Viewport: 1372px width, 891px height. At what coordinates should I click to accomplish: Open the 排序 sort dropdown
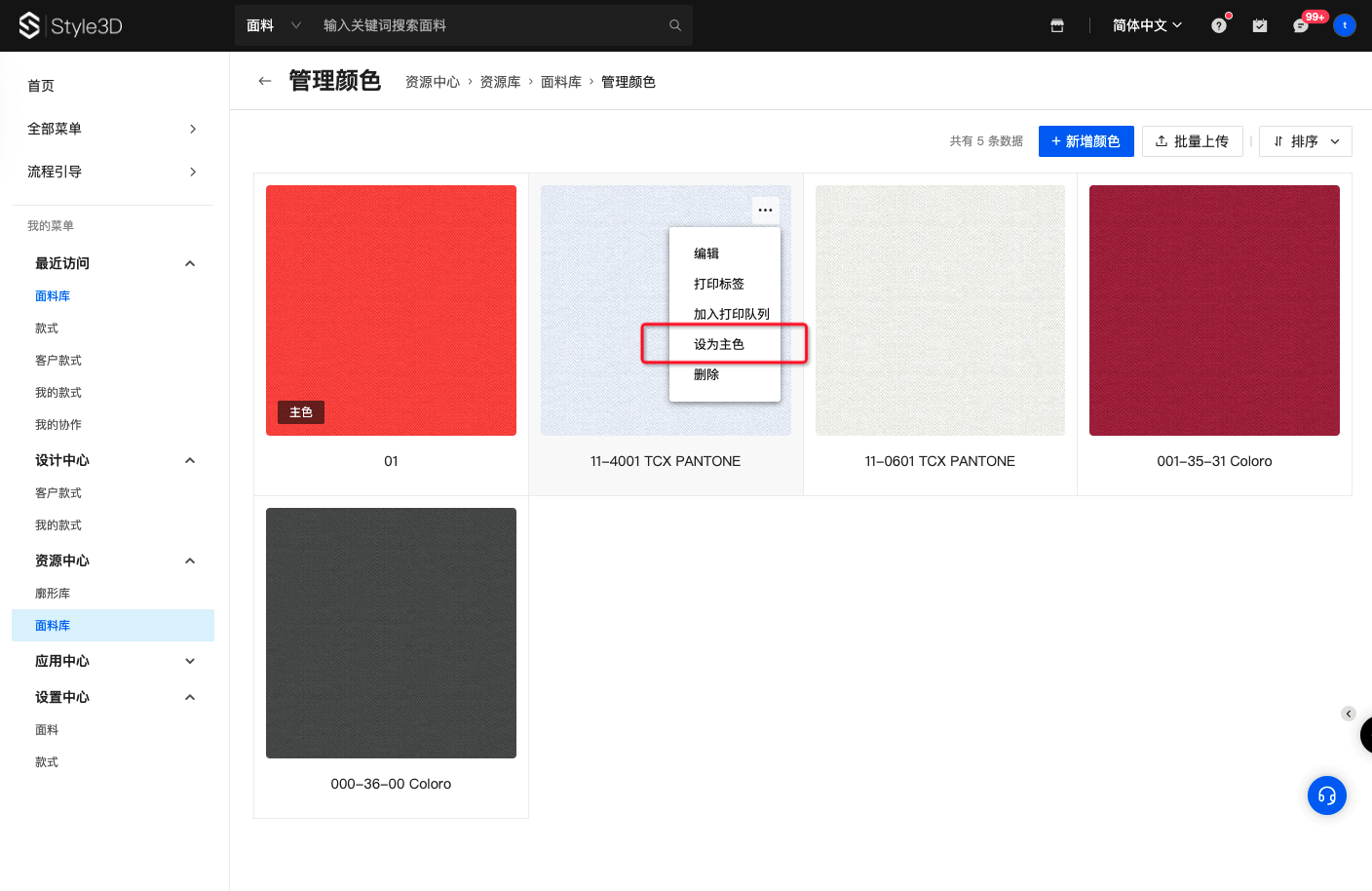pyautogui.click(x=1305, y=141)
